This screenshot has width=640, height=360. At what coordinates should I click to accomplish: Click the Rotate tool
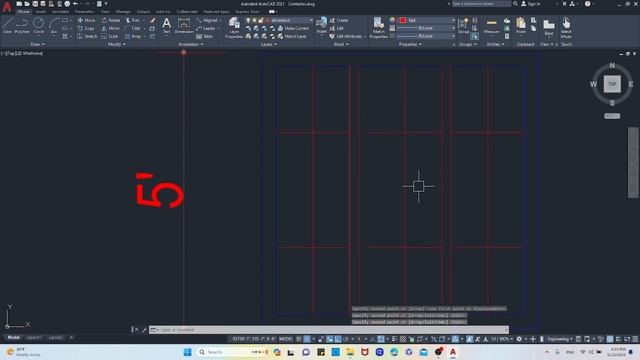point(111,20)
